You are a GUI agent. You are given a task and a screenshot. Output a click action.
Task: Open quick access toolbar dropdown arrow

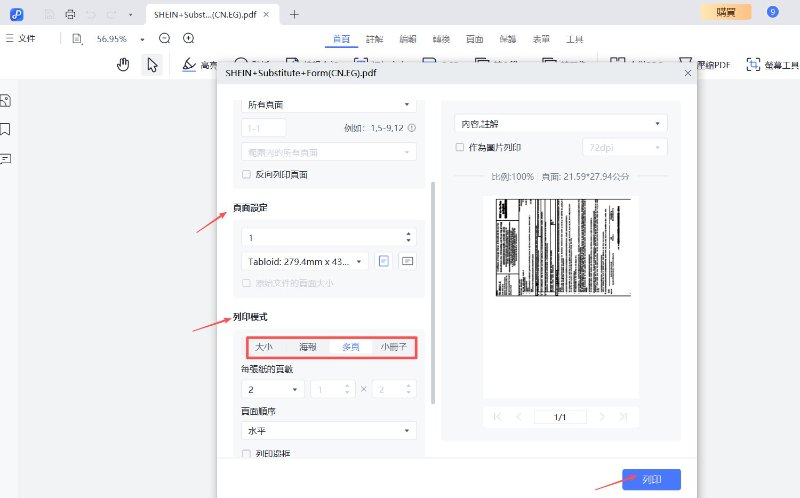point(131,15)
